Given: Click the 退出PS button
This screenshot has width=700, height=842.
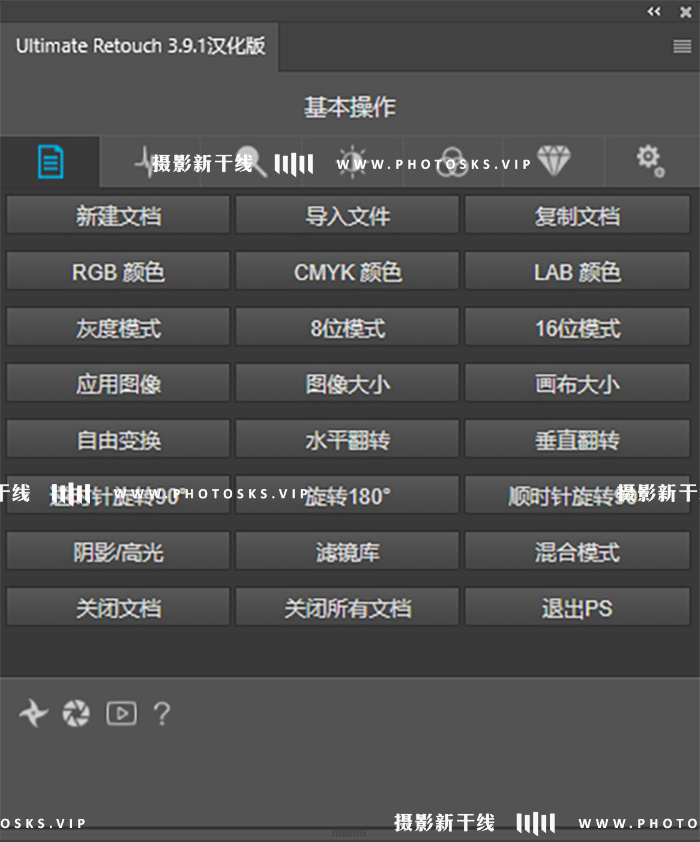Looking at the screenshot, I should click(577, 607).
